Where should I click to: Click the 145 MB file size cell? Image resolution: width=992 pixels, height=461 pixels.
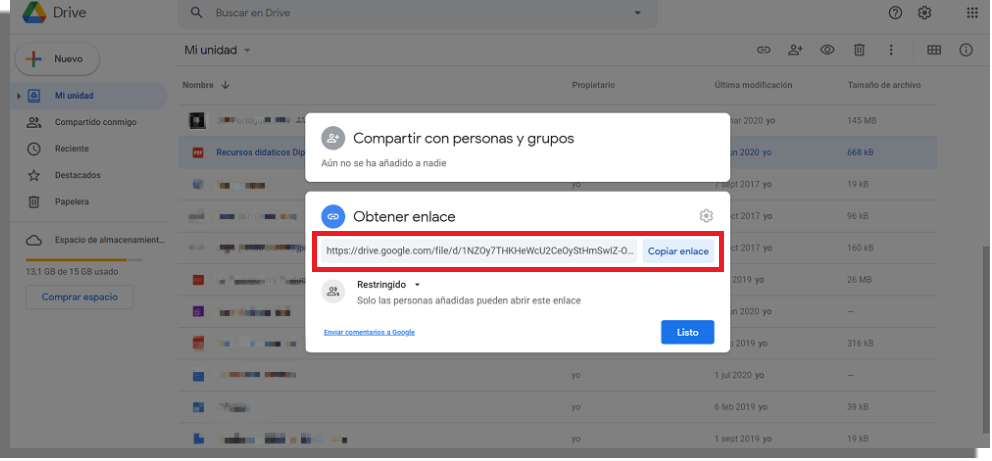pyautogui.click(x=860, y=121)
